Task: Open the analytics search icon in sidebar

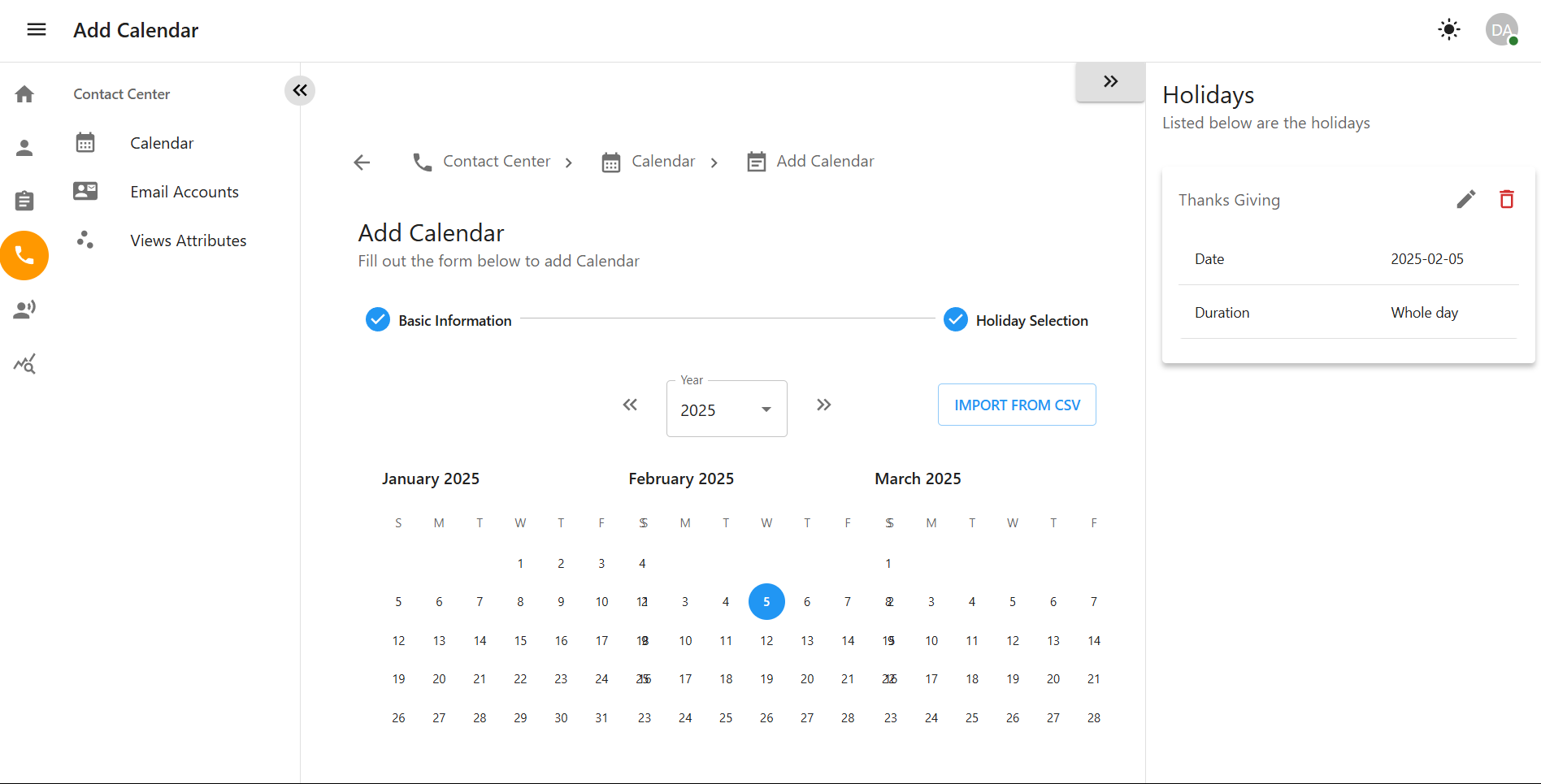Action: pos(24,364)
